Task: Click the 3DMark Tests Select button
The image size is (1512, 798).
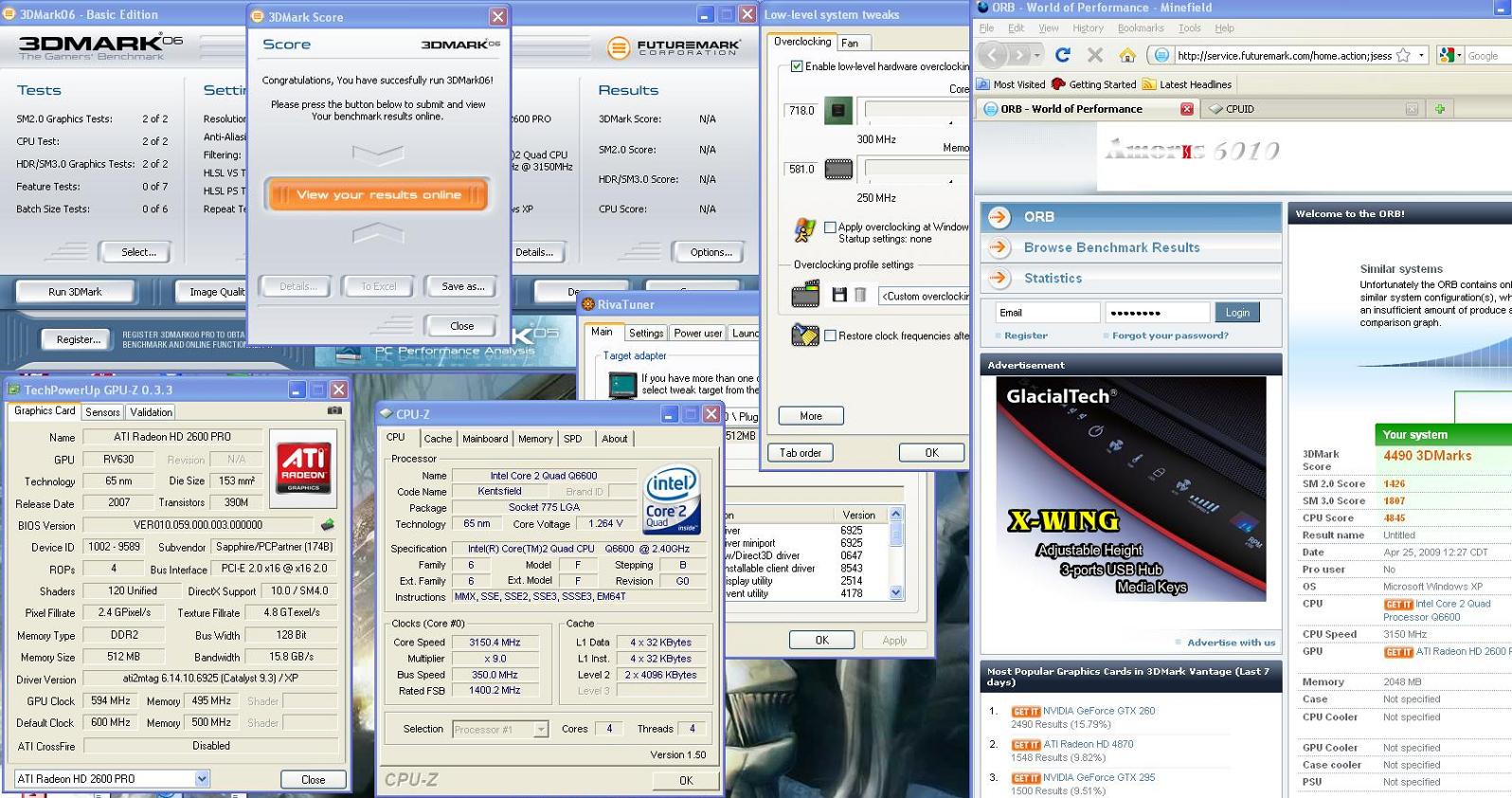Action: (138, 252)
